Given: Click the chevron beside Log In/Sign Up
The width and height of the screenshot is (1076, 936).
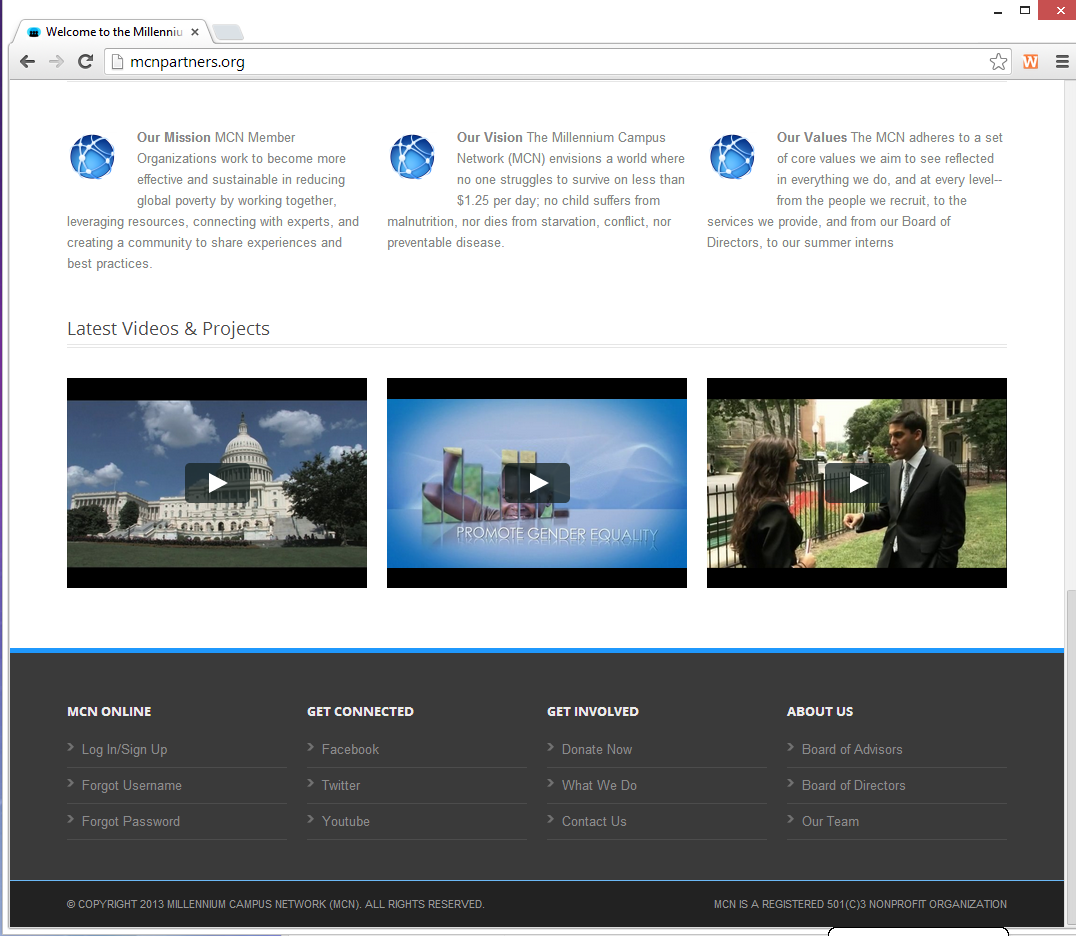Looking at the screenshot, I should point(71,747).
